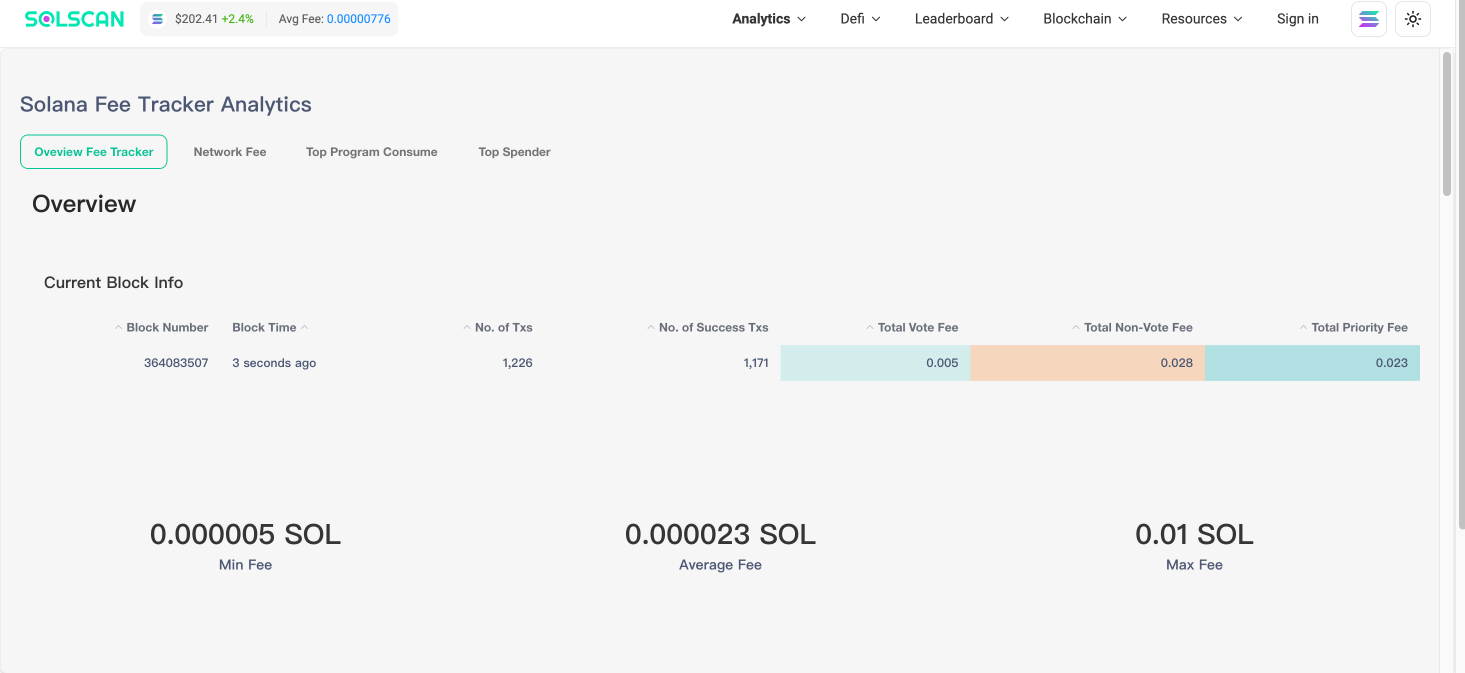Viewport: 1465px width, 673px height.
Task: Switch to the Network Fee tab
Action: click(229, 151)
